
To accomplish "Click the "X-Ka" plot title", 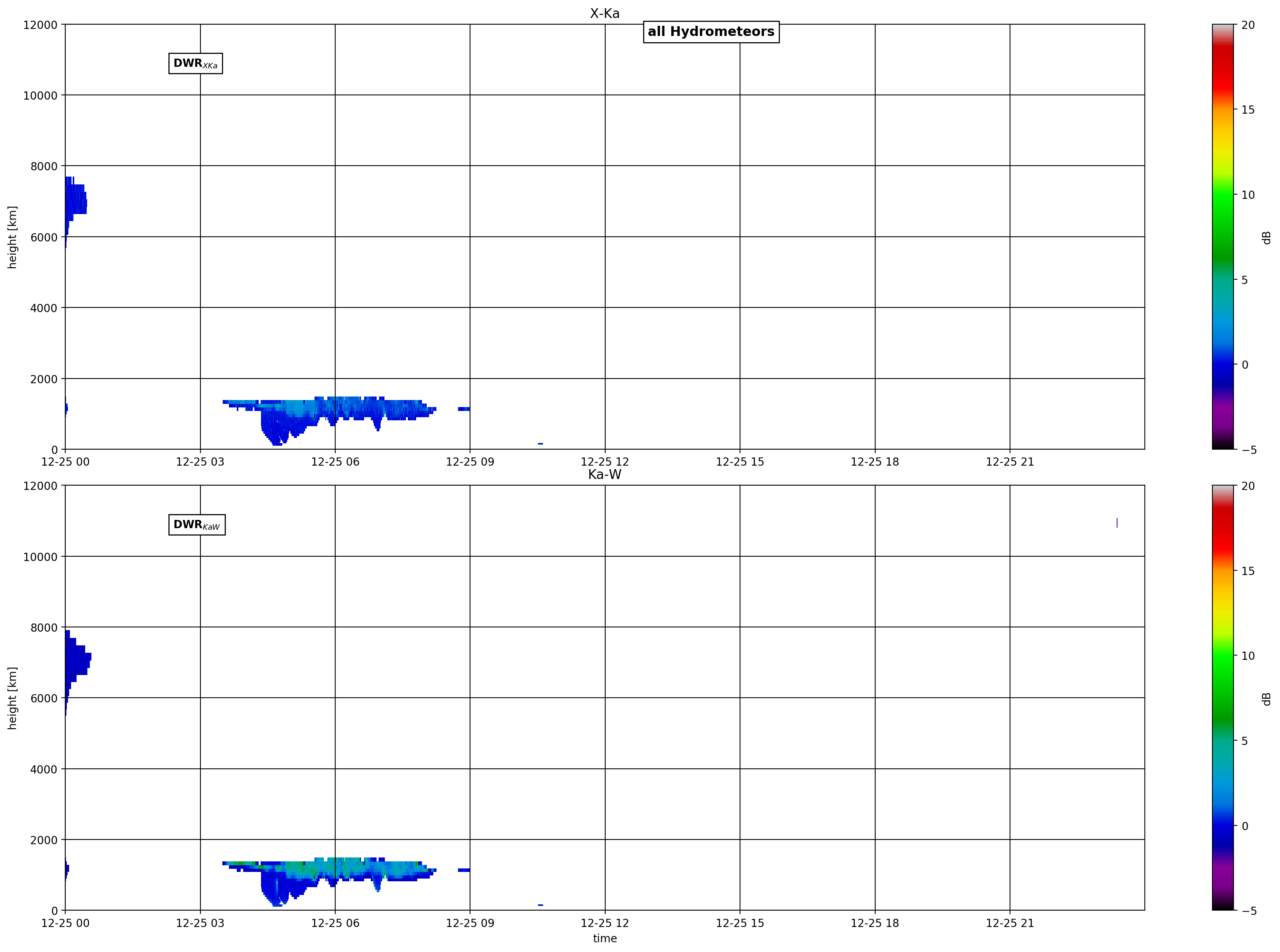I will (604, 13).
